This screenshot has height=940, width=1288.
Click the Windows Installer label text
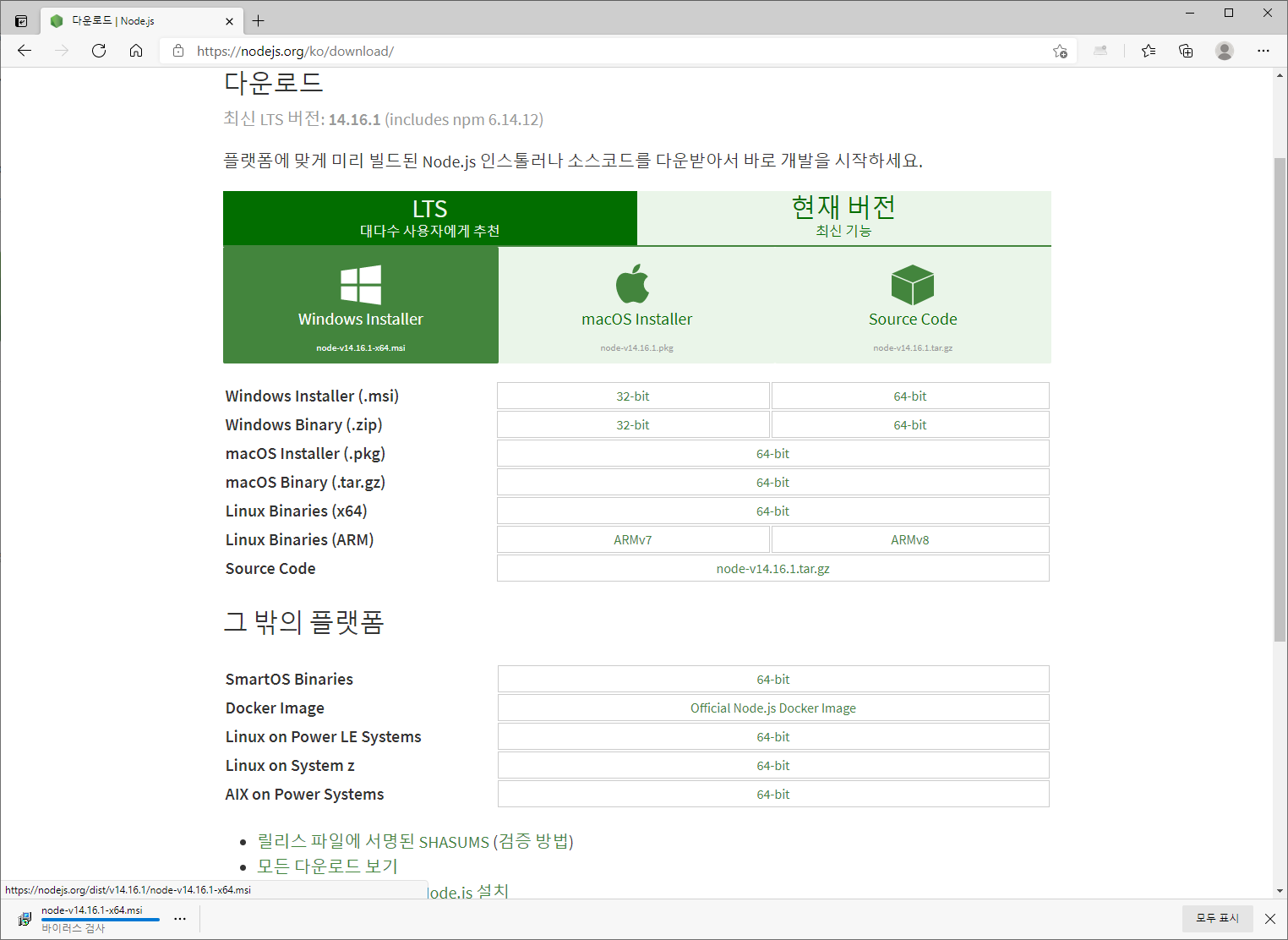point(361,319)
